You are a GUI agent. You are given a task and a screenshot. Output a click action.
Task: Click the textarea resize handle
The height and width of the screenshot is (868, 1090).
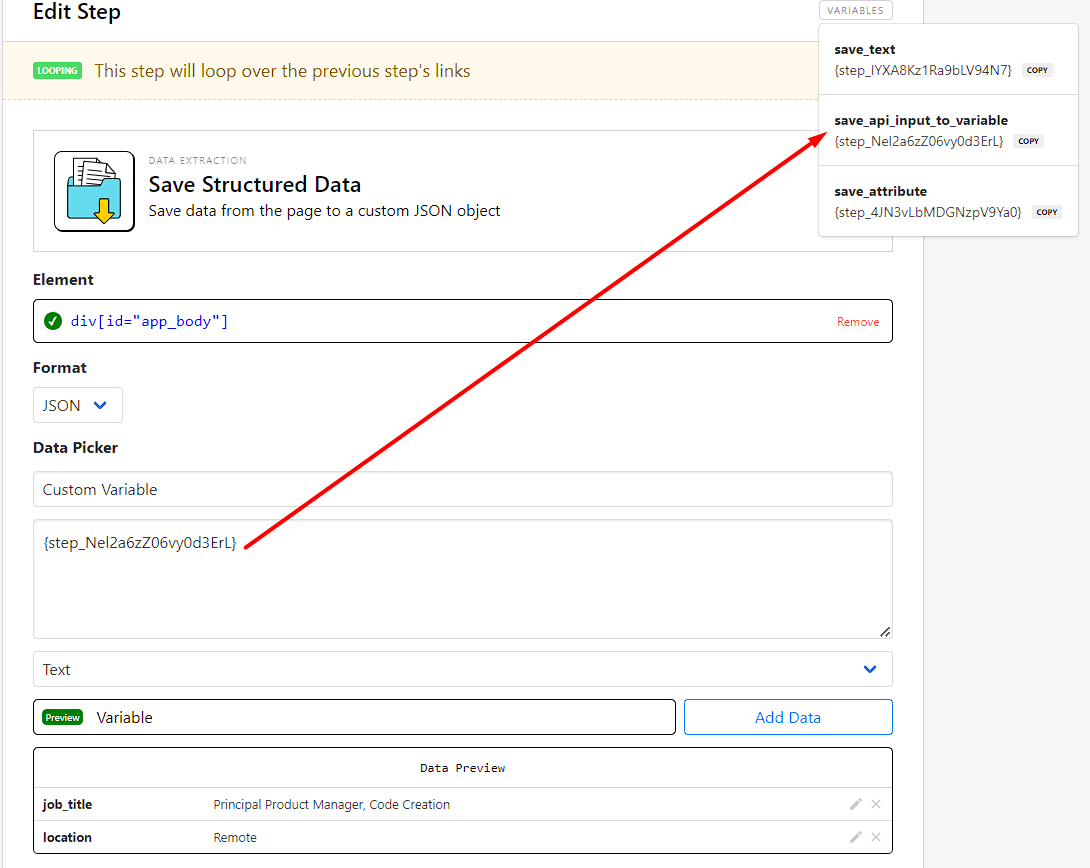coord(885,632)
